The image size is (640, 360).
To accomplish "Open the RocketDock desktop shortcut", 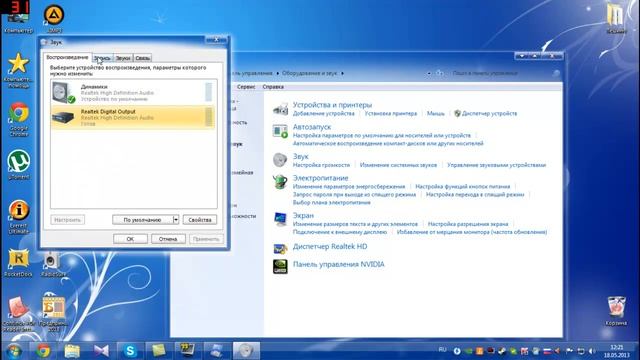I will click(x=18, y=263).
